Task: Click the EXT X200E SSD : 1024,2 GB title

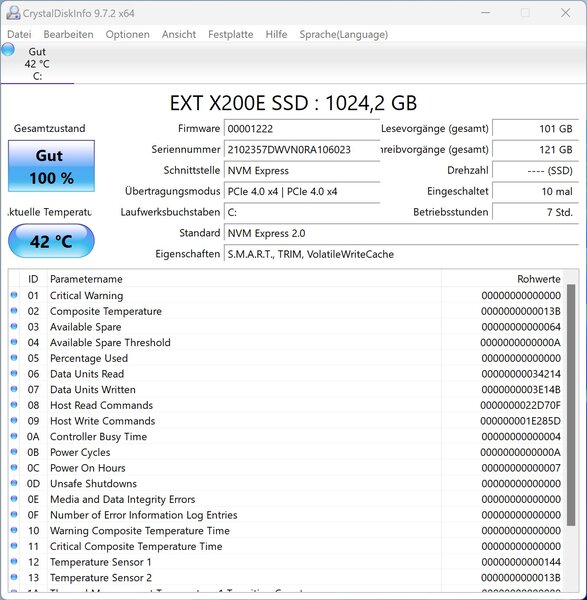Action: (x=293, y=103)
